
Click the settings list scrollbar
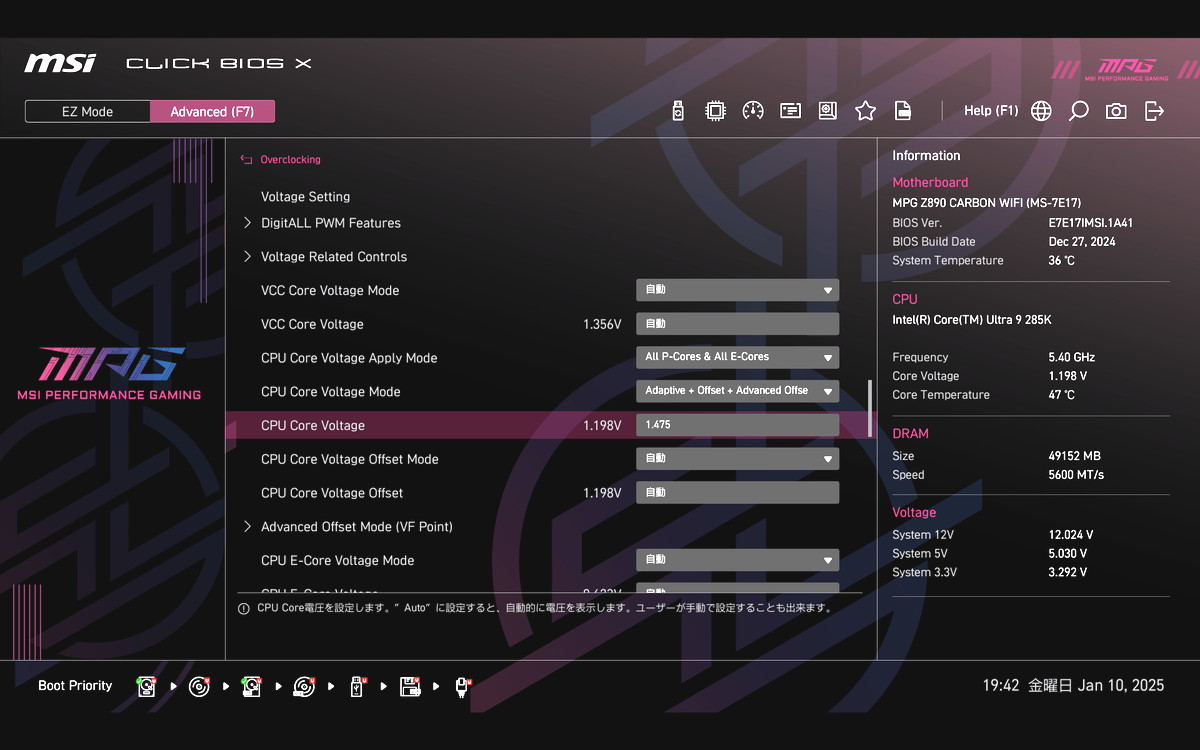click(x=869, y=409)
